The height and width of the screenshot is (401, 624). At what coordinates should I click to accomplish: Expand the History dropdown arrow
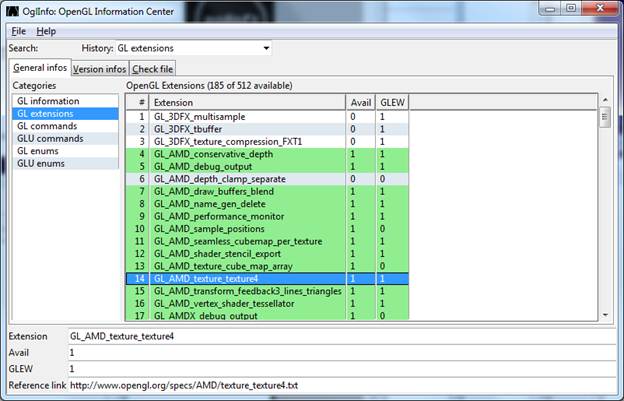(266, 48)
